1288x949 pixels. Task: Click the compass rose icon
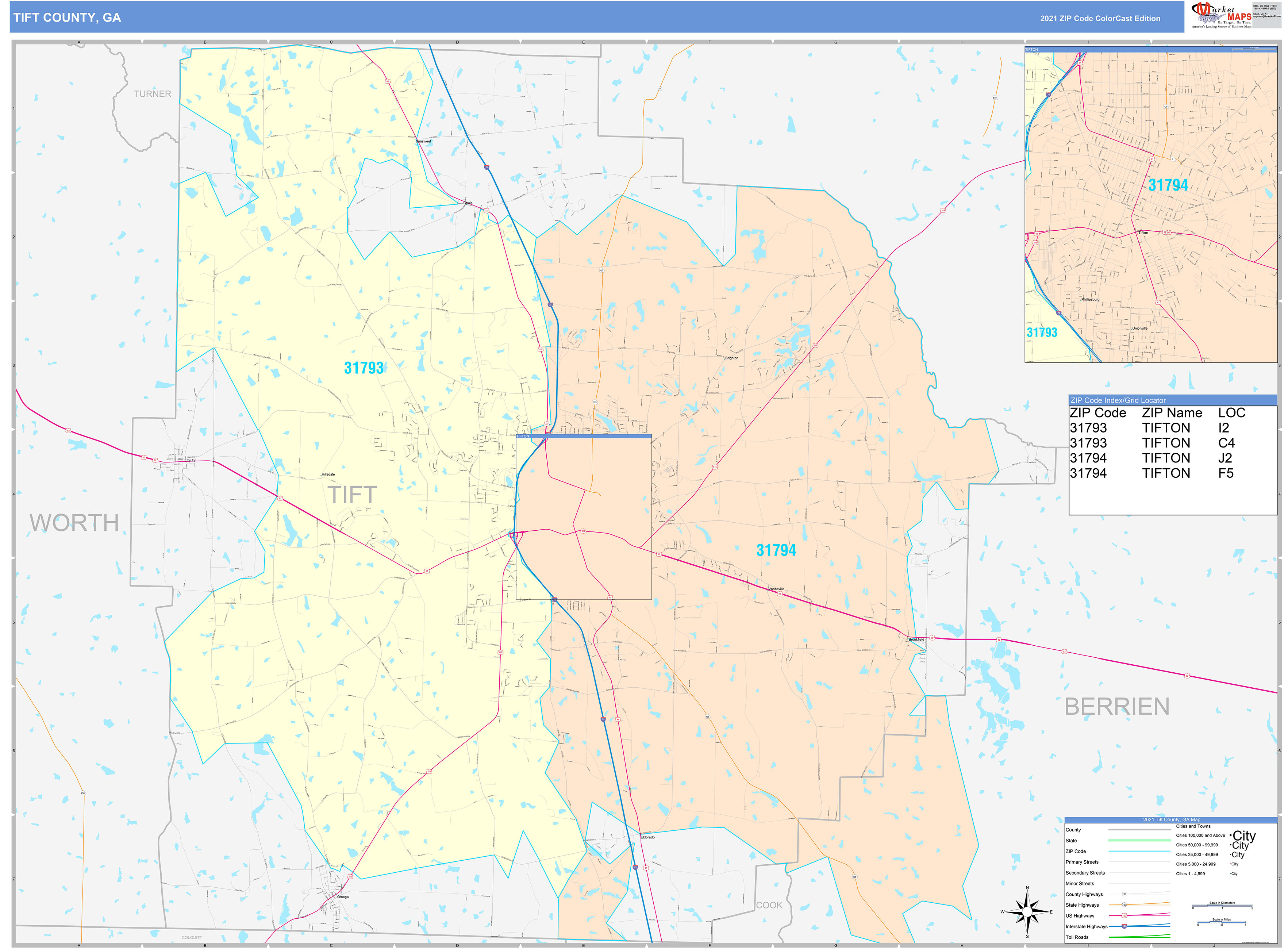coord(1027,912)
